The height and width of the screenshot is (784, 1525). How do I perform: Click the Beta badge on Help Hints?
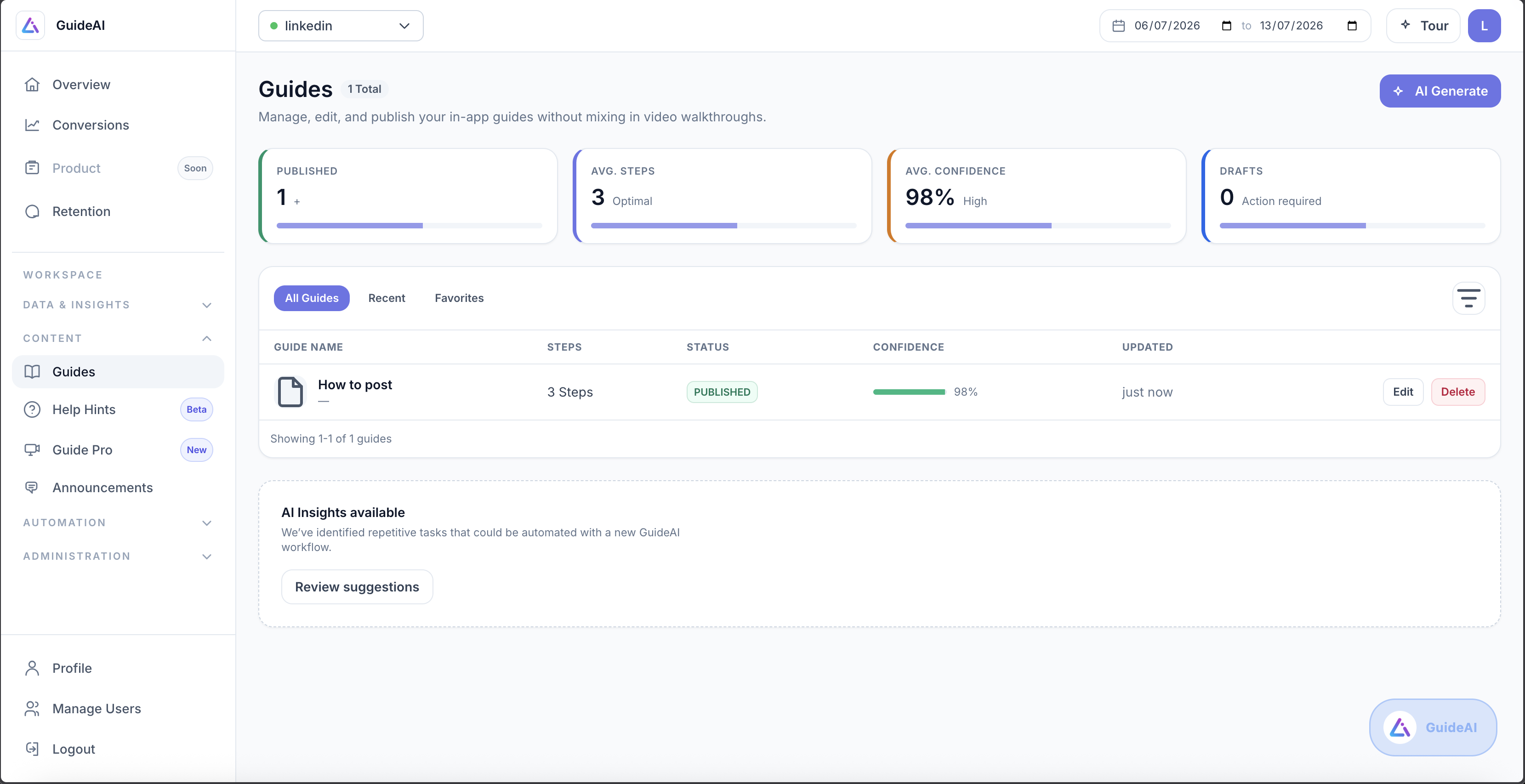(197, 410)
